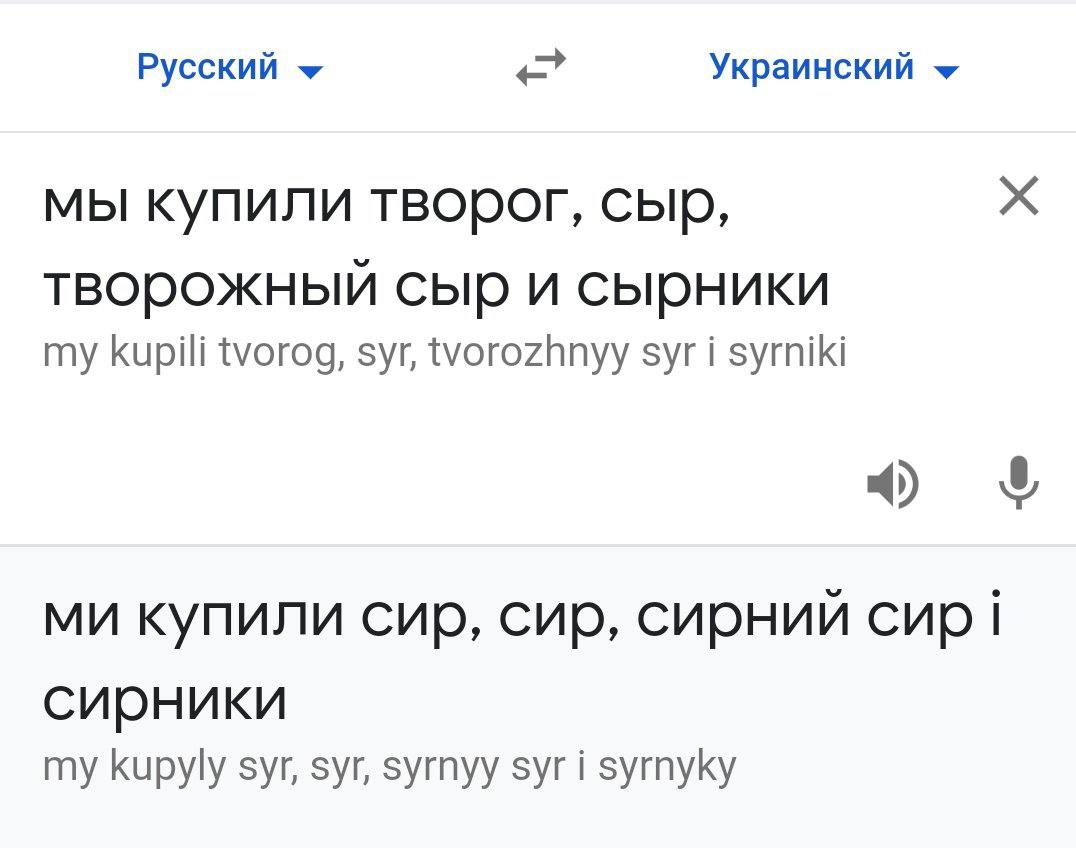
Task: Tap the word "сирники" in the Ukrainian translation
Action: (x=165, y=699)
